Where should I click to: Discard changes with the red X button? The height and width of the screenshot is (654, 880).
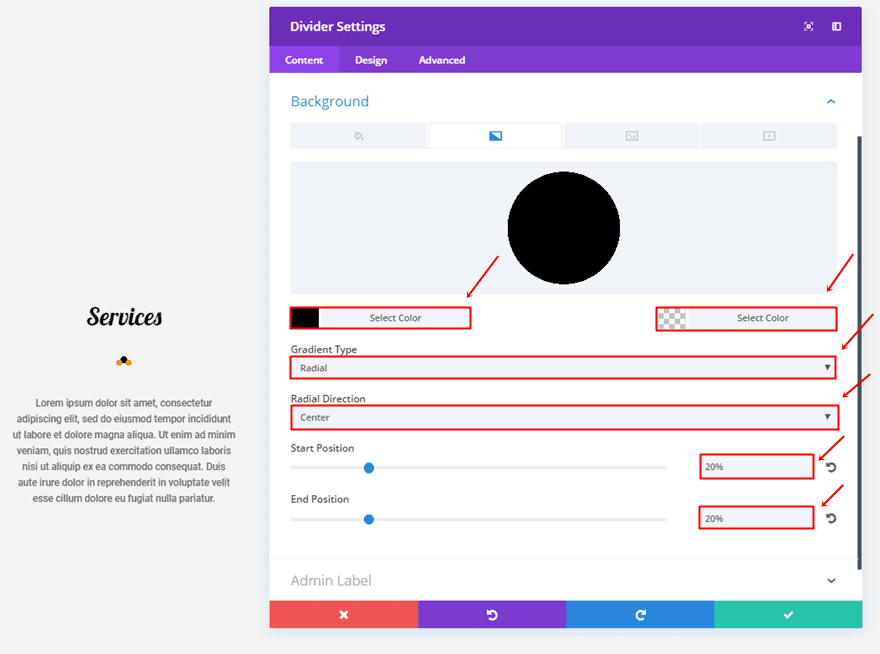(x=343, y=615)
